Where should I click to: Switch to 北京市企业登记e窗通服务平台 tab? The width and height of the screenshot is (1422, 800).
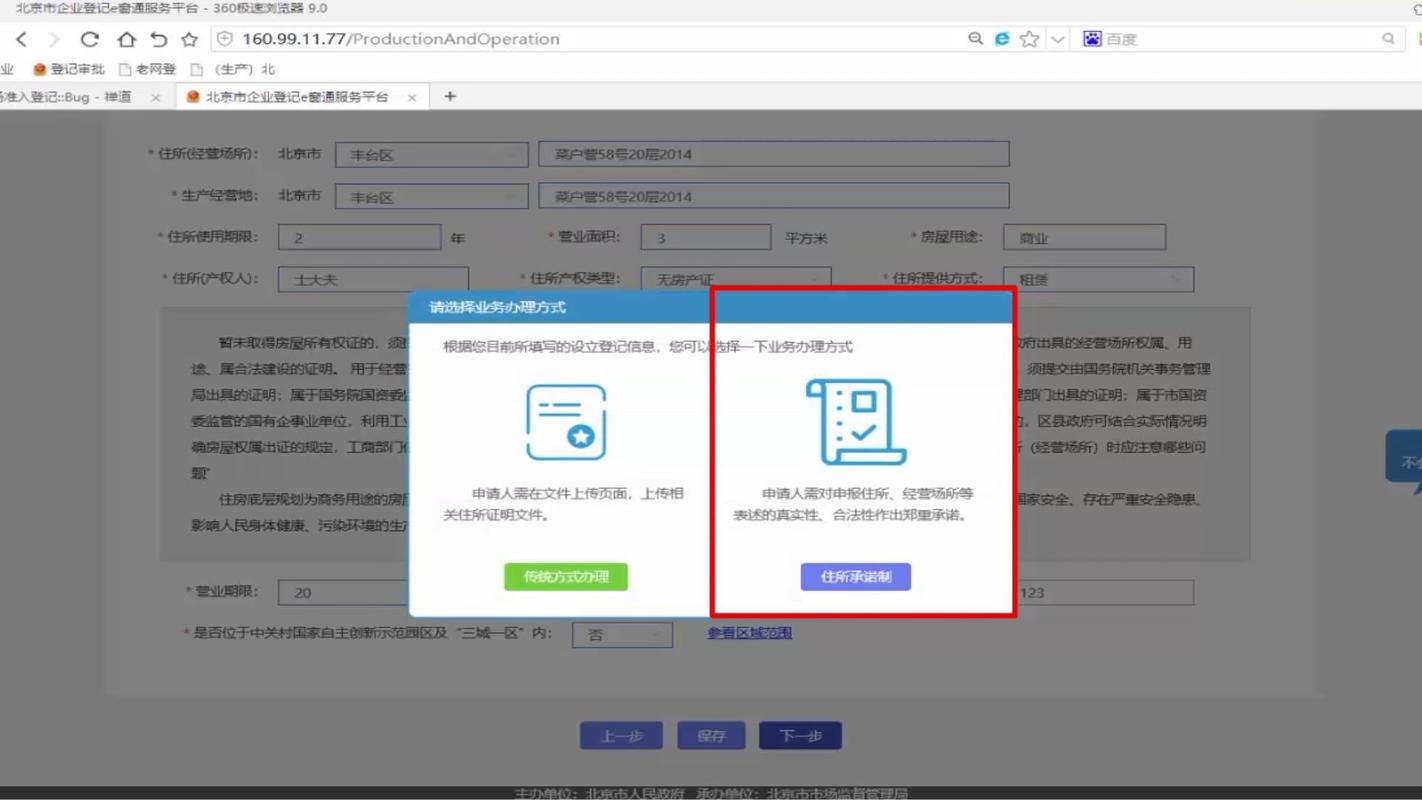[296, 97]
